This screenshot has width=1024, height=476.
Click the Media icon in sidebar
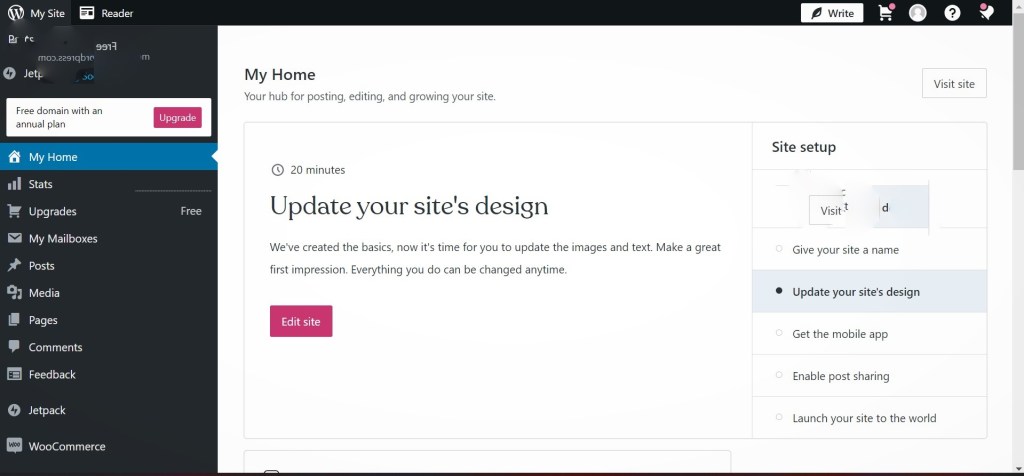coord(14,293)
